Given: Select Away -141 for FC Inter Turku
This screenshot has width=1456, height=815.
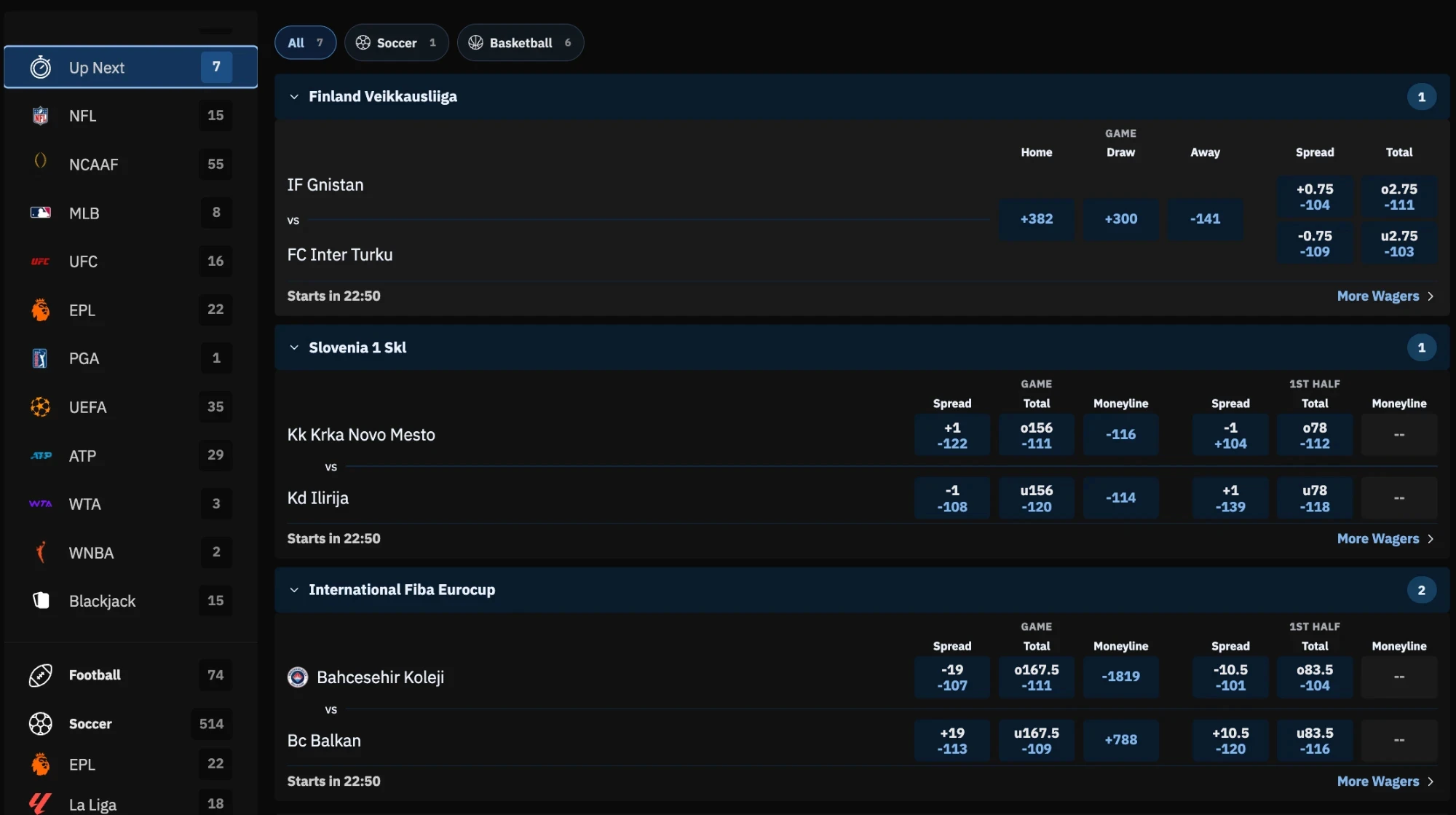Looking at the screenshot, I should coord(1205,218).
